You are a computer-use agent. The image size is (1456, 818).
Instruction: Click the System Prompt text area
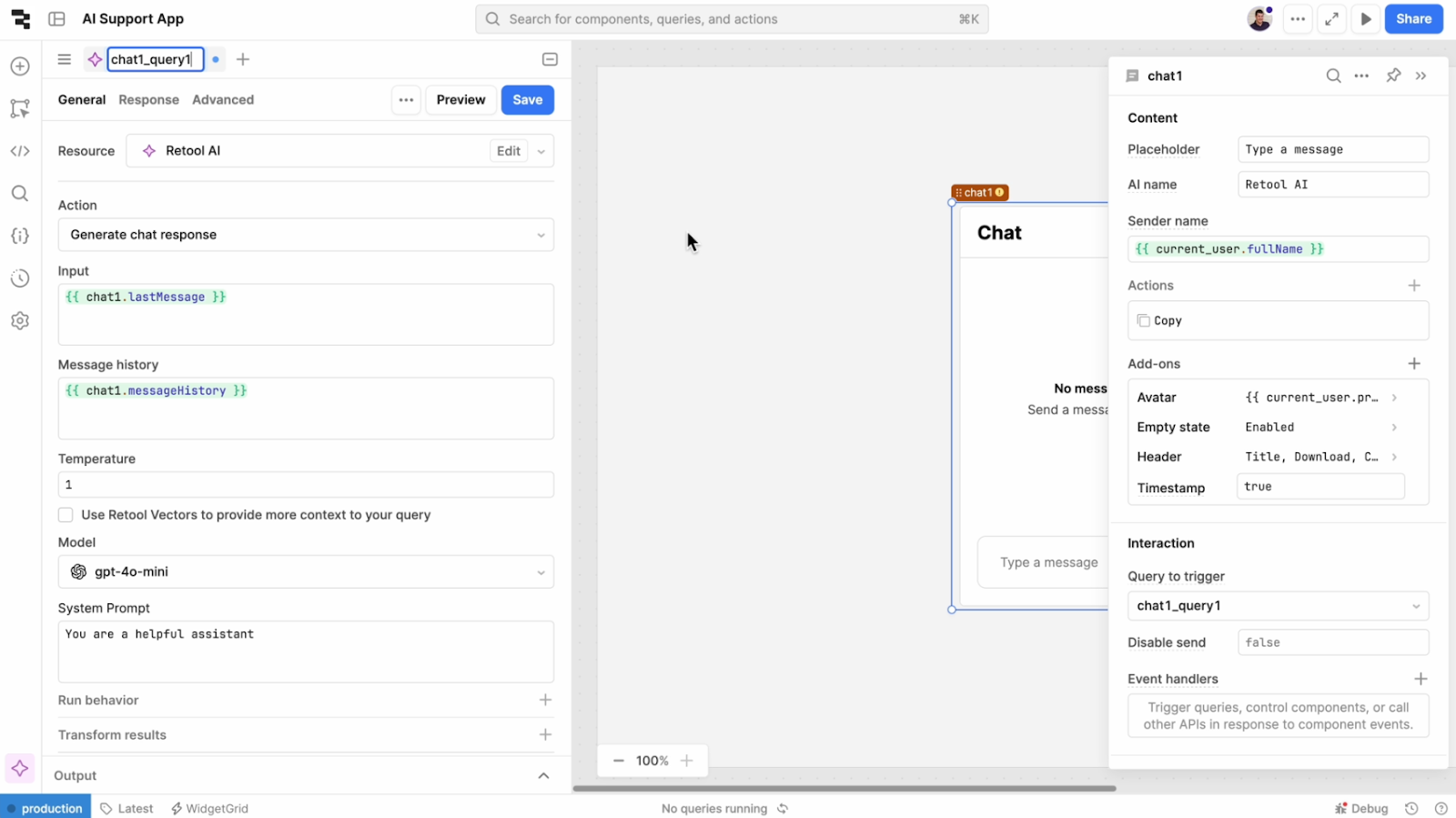pos(306,651)
